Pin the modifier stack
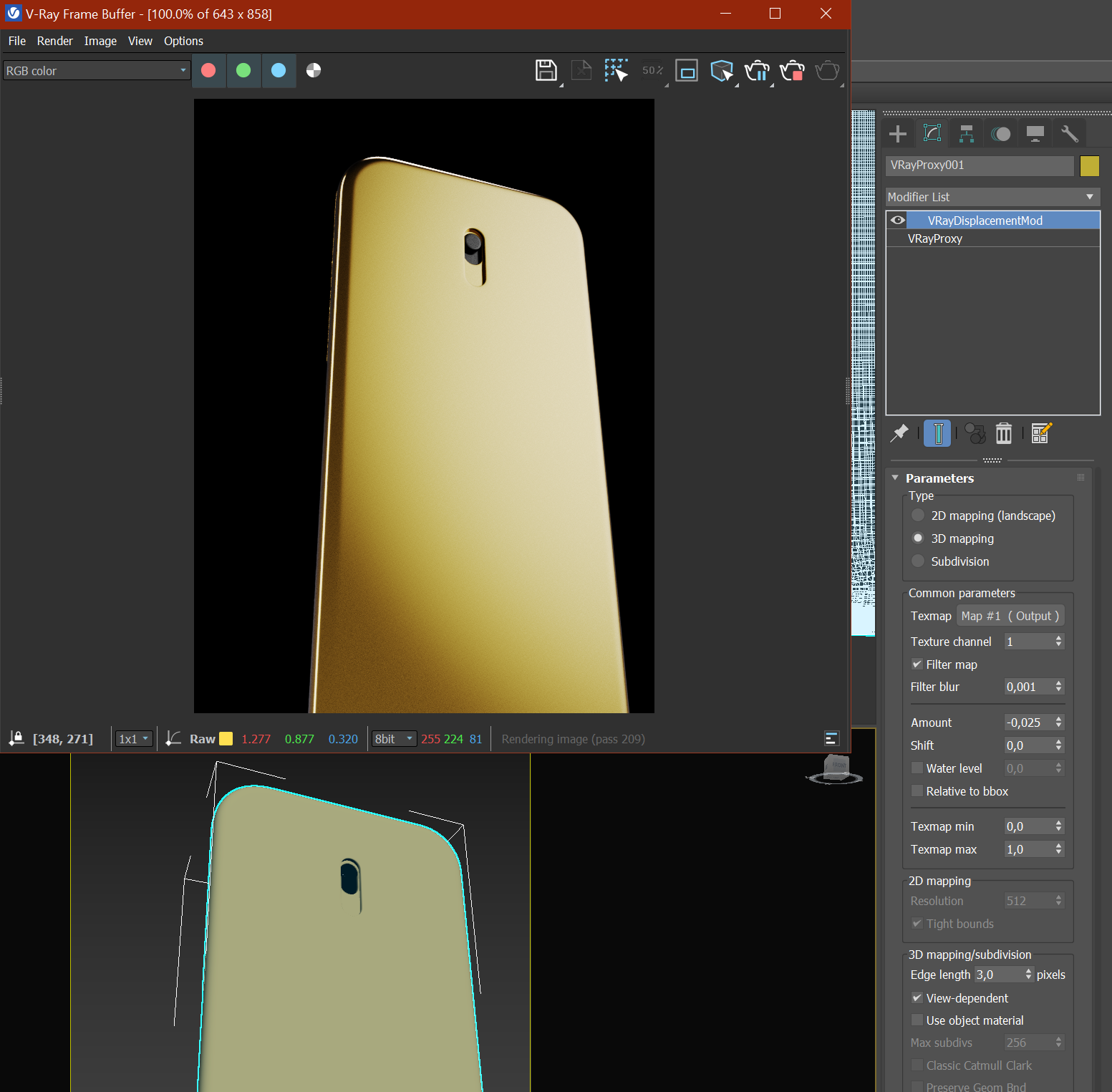1112x1092 pixels. coord(900,433)
